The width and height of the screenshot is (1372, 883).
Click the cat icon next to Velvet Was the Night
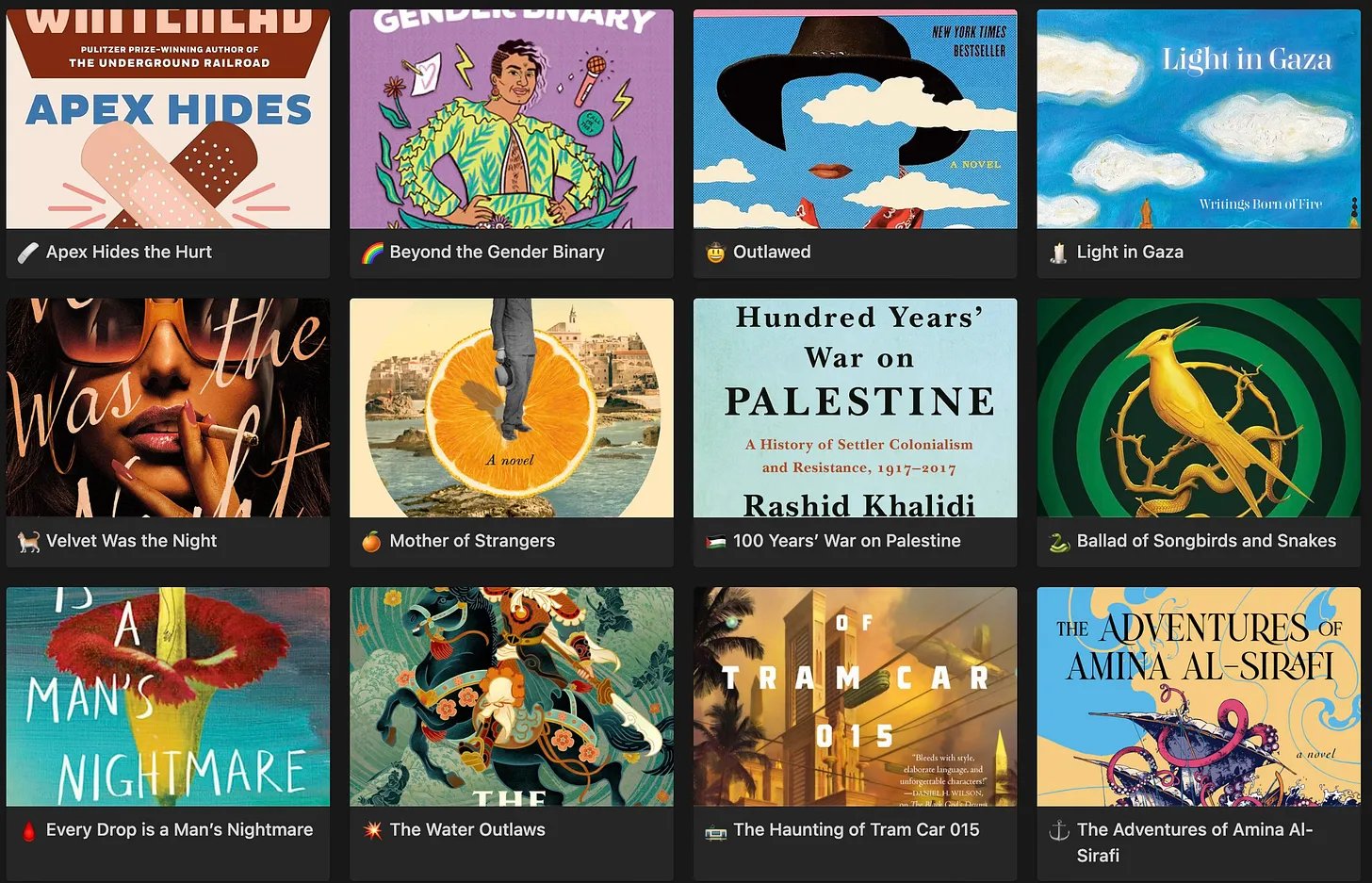(x=28, y=541)
